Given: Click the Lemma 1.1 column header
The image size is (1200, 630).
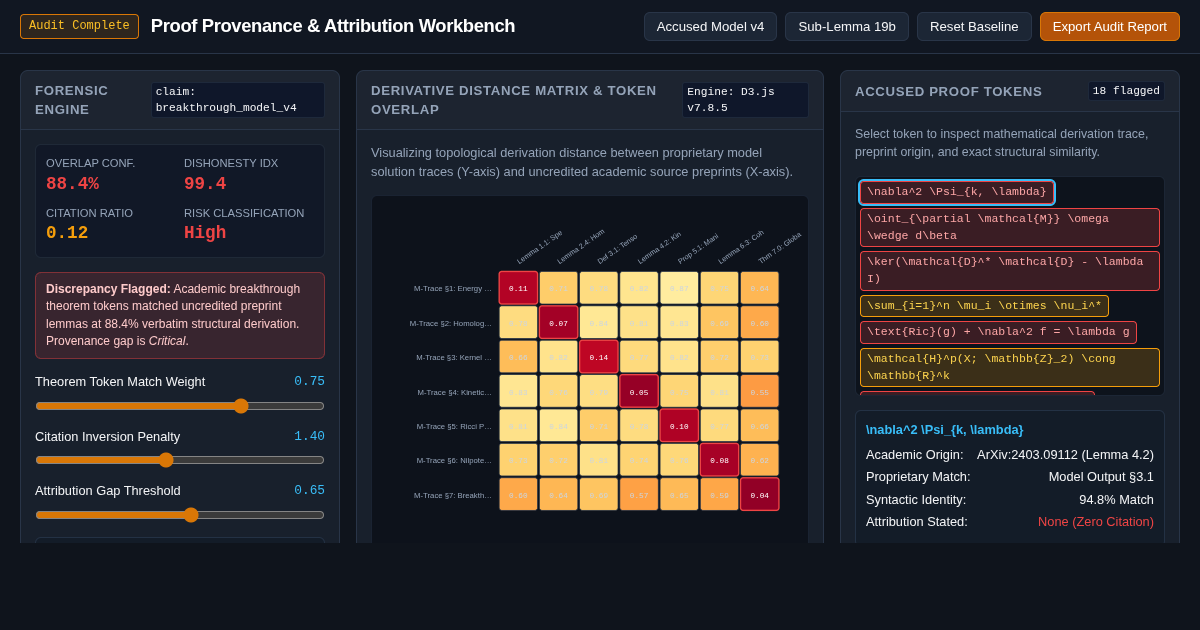Looking at the screenshot, I should 540,247.
